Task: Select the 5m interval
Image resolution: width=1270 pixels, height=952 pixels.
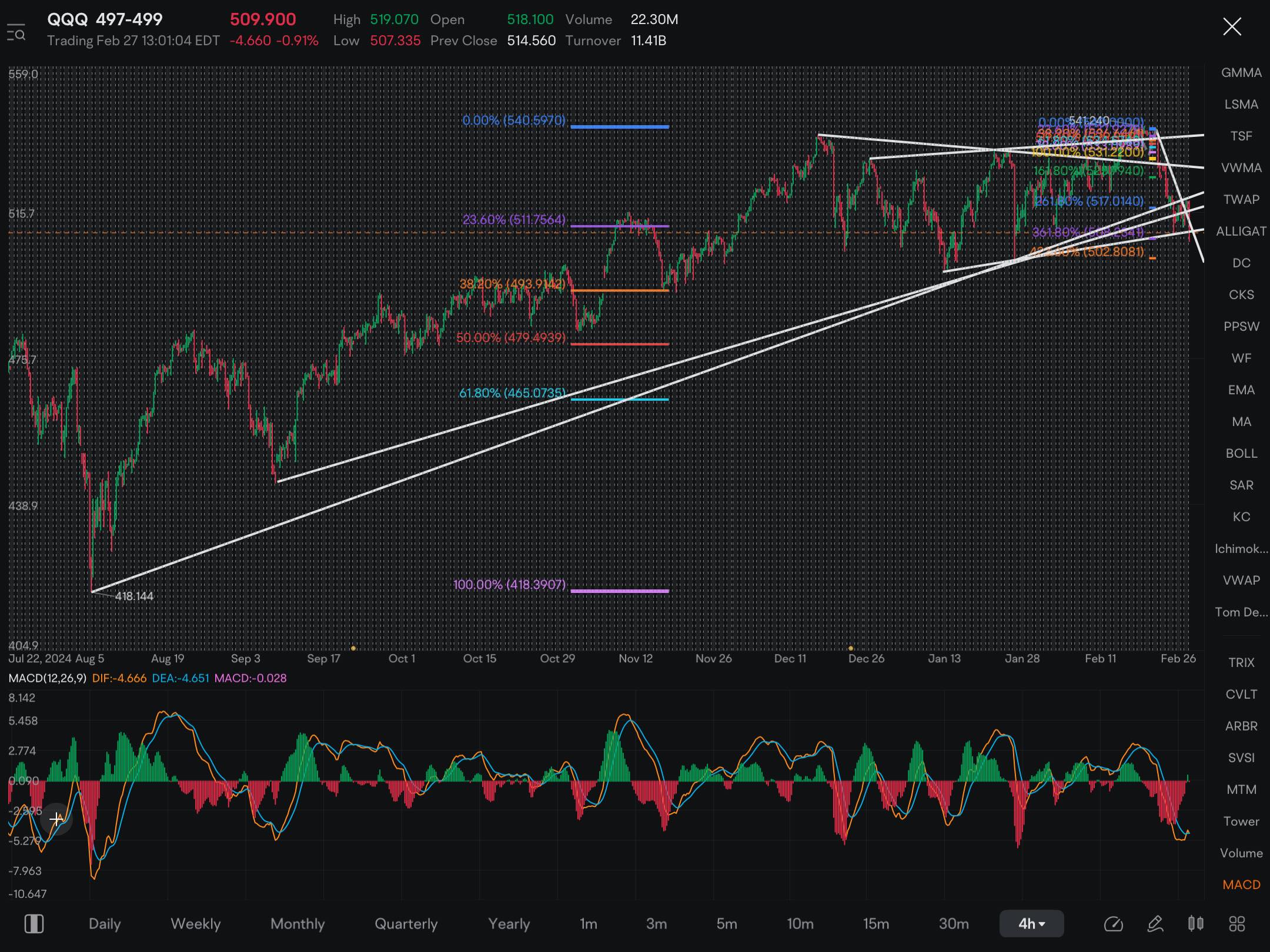Action: (727, 924)
